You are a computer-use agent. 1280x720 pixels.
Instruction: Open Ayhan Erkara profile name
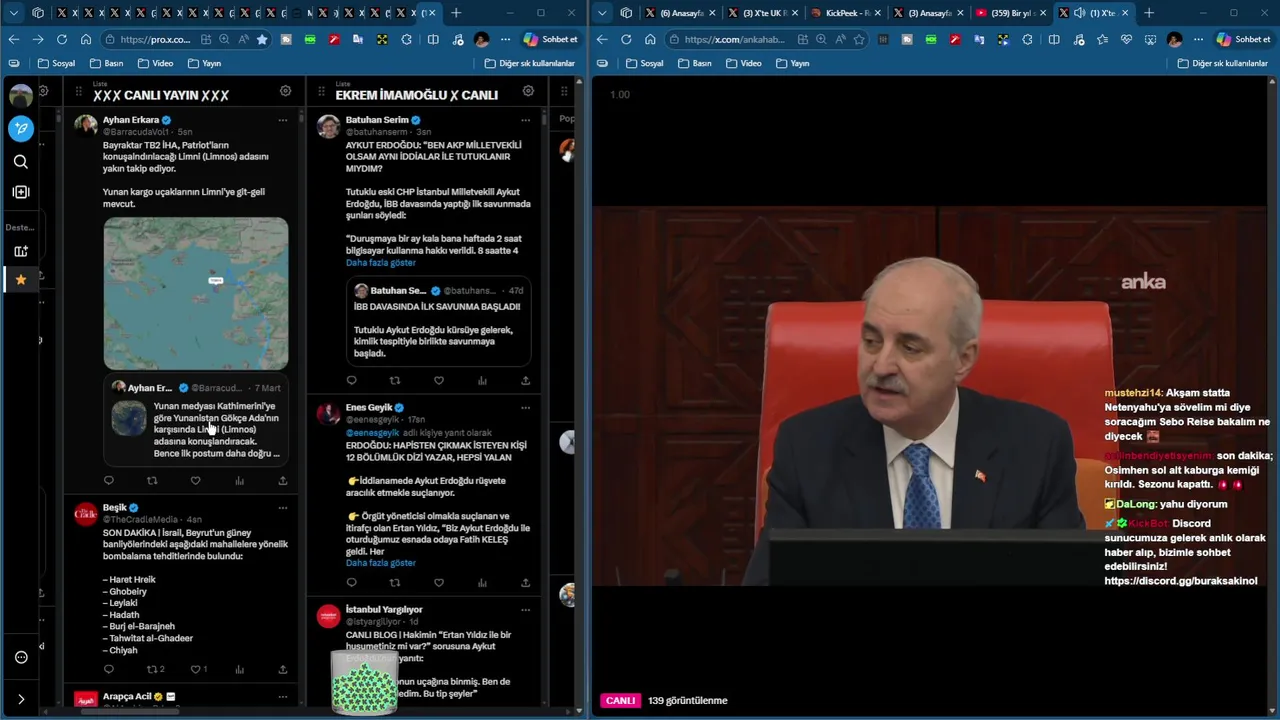click(130, 120)
